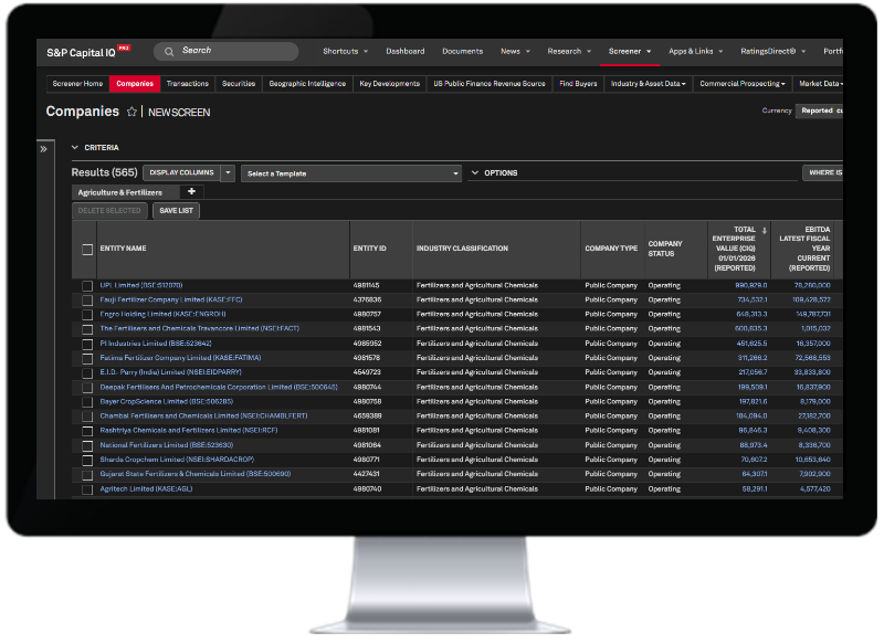The image size is (884, 643).
Task: Open US Public Finance Revenue Source tab
Action: (489, 84)
